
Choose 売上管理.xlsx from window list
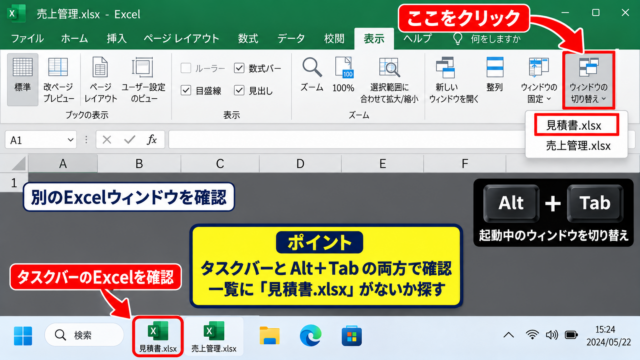click(578, 146)
